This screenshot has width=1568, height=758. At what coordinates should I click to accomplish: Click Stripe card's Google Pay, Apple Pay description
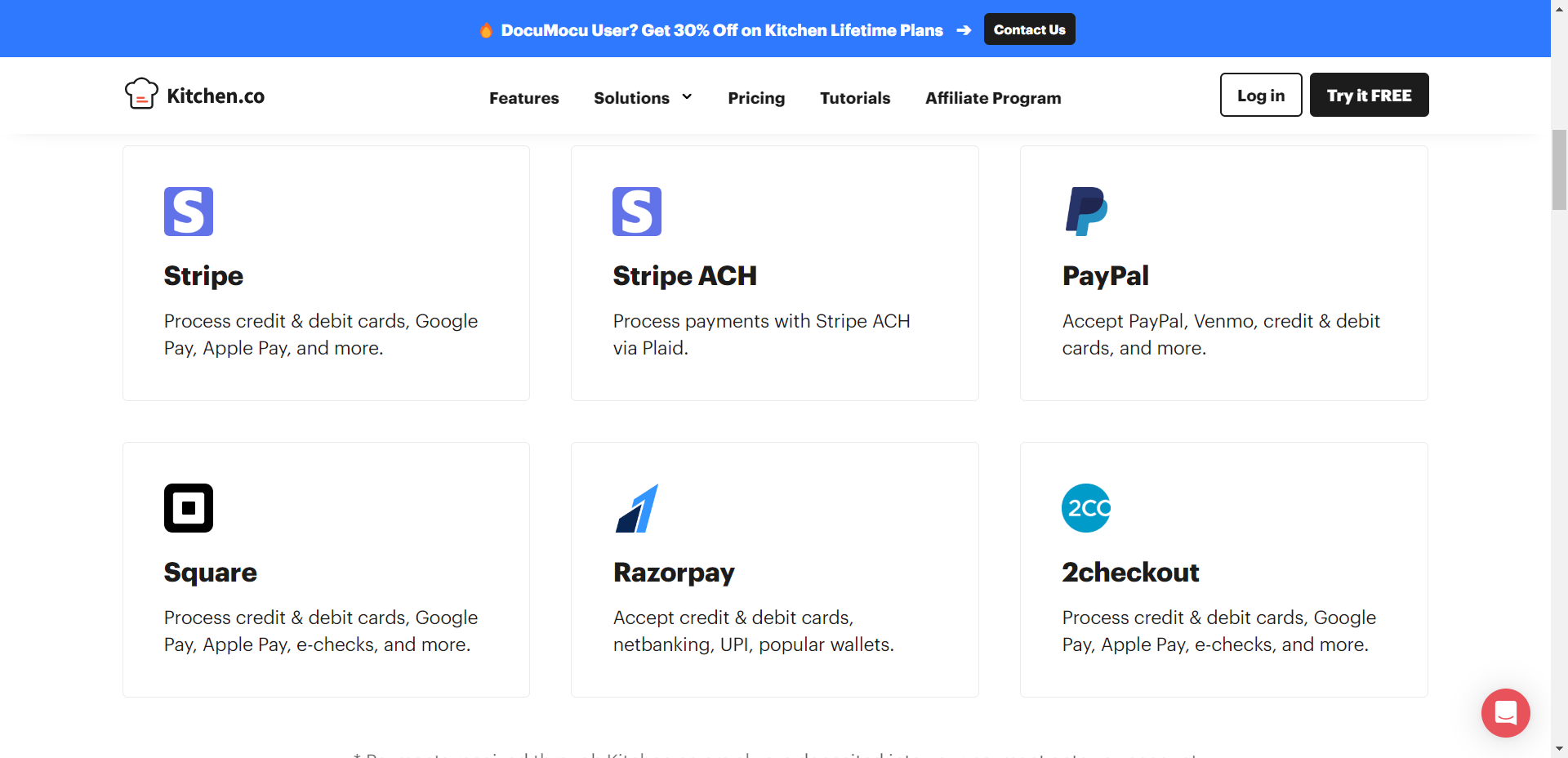click(320, 334)
